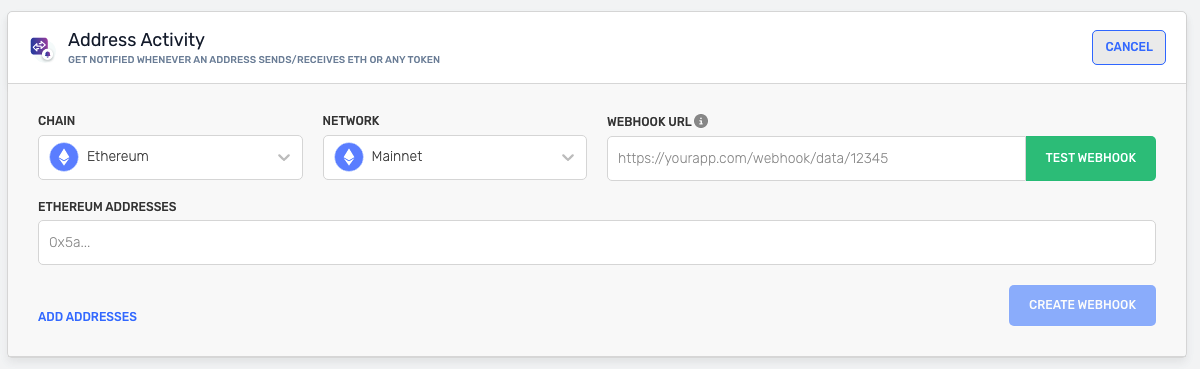Focus the Webhook URL input field
The width and height of the screenshot is (1200, 369).
816,158
